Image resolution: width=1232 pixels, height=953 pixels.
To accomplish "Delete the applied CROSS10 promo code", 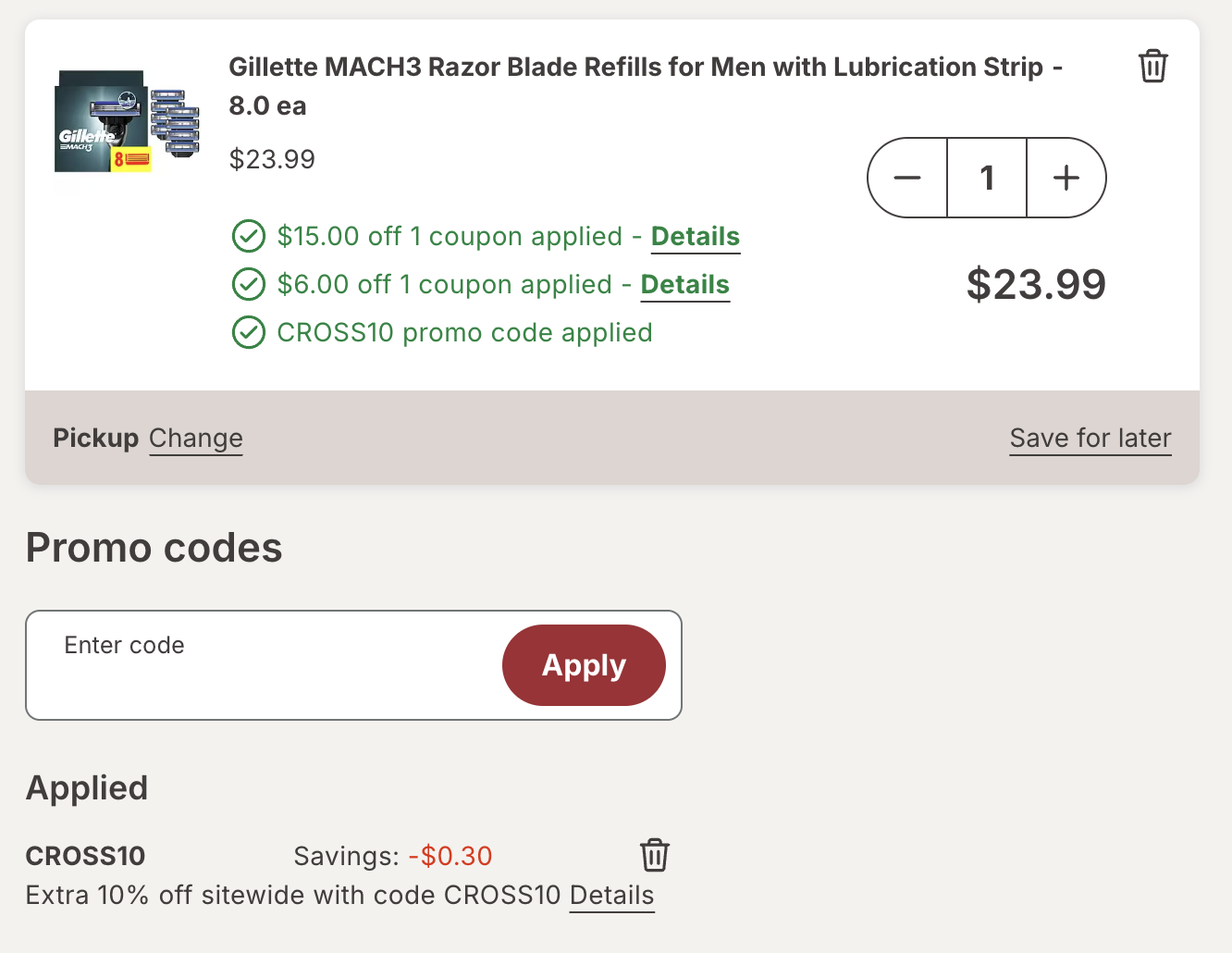I will click(x=654, y=855).
